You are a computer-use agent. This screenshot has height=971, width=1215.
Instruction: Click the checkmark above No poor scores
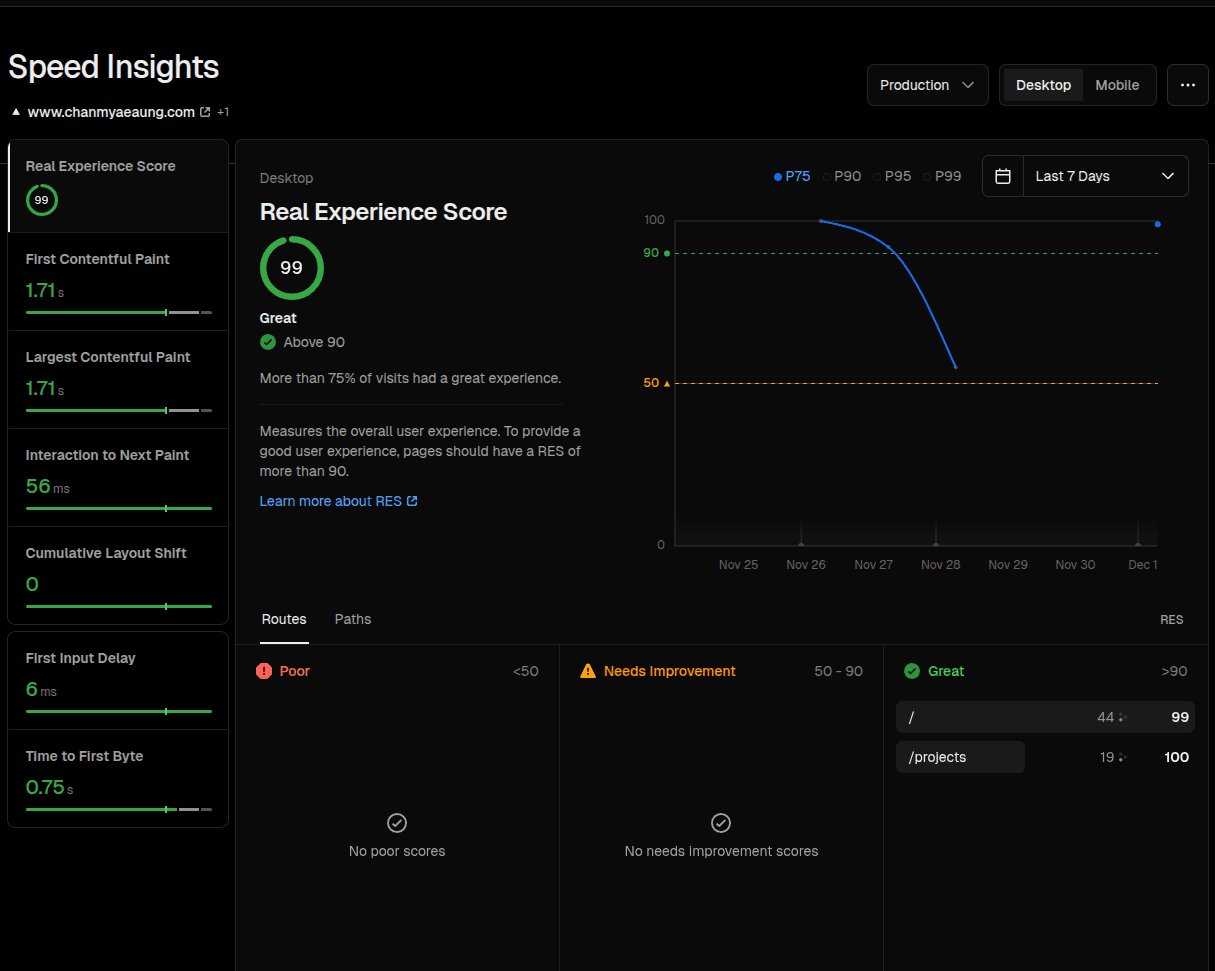(397, 823)
